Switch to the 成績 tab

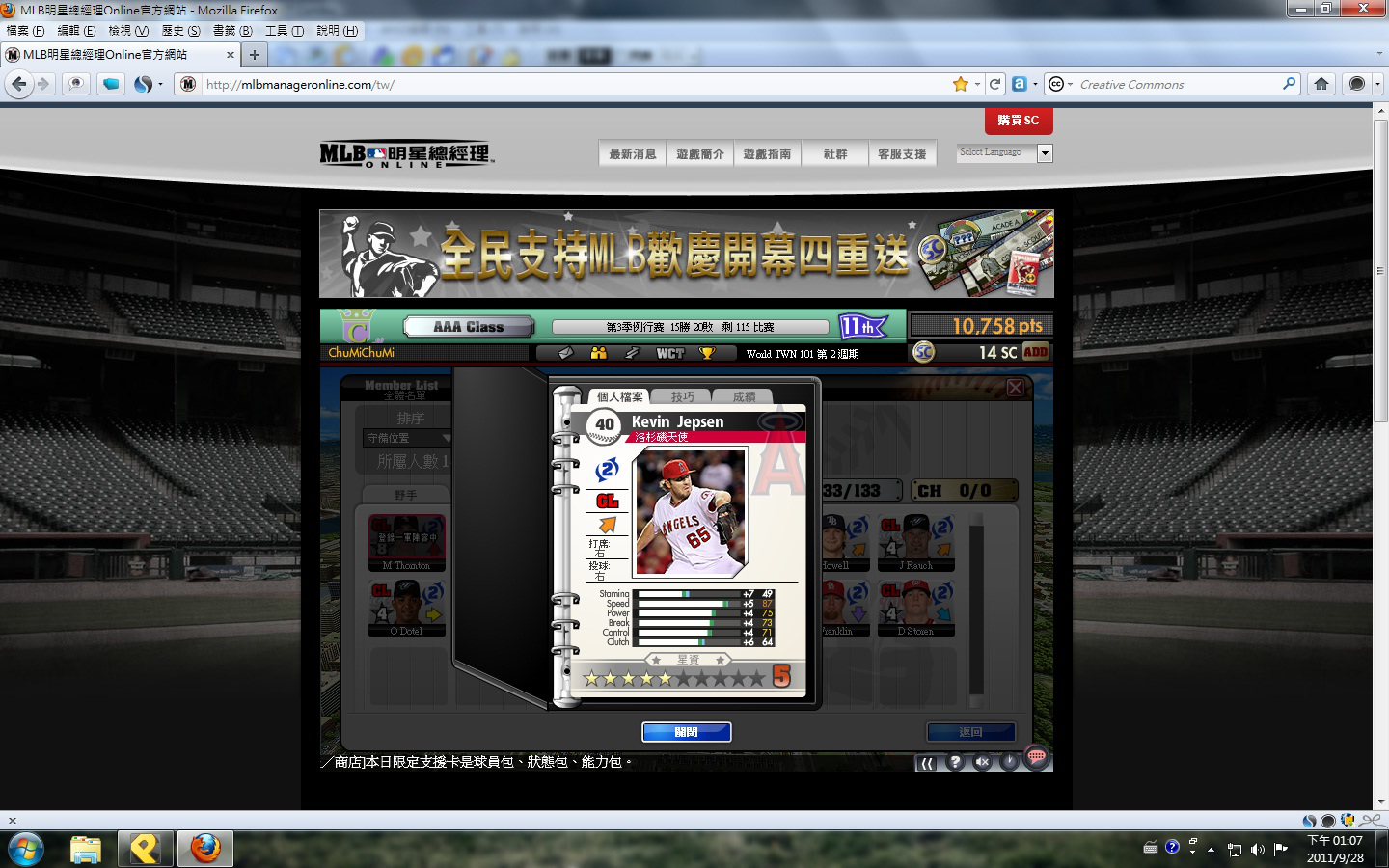coord(744,396)
